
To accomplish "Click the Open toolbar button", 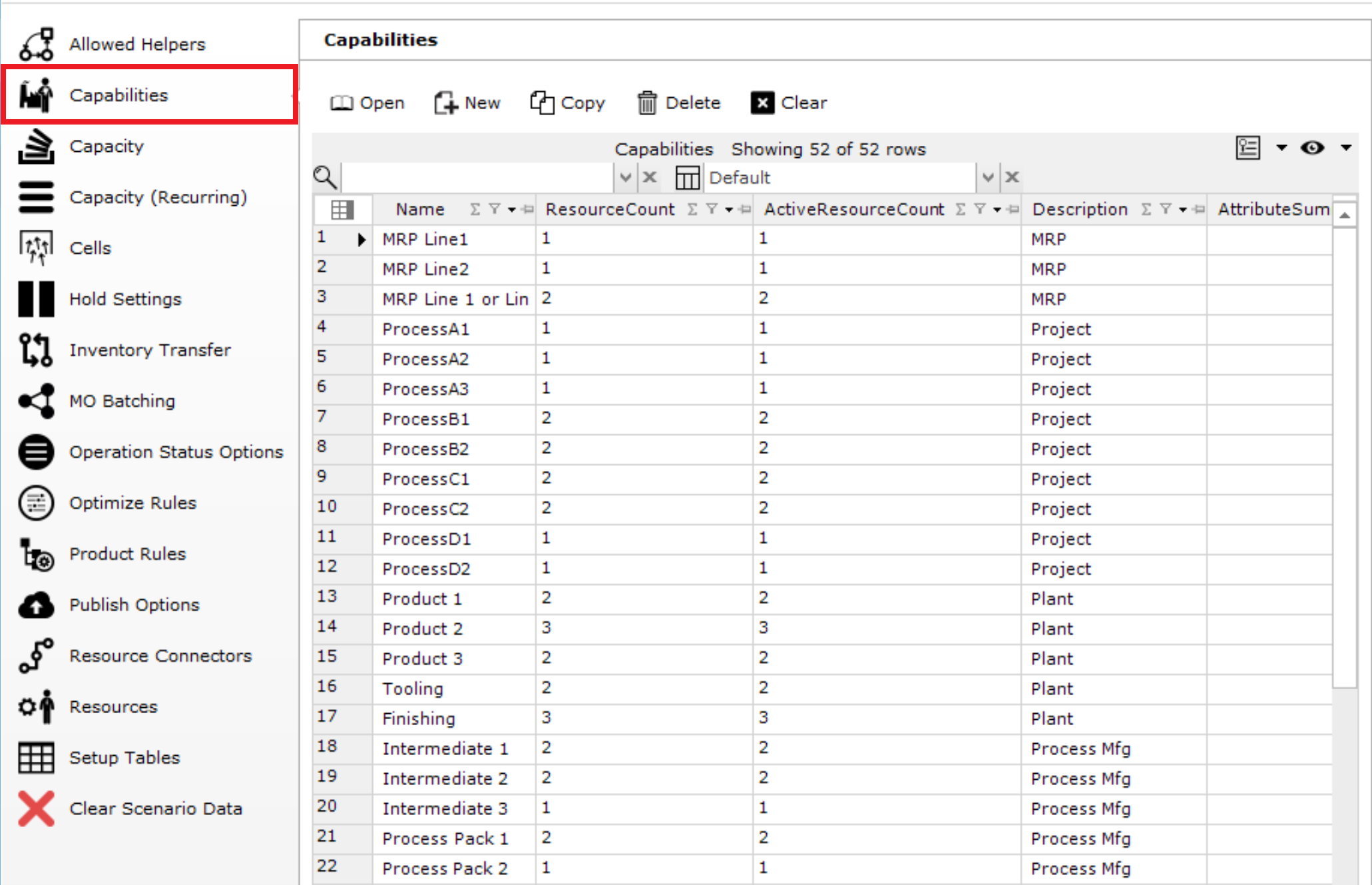I will (x=367, y=103).
